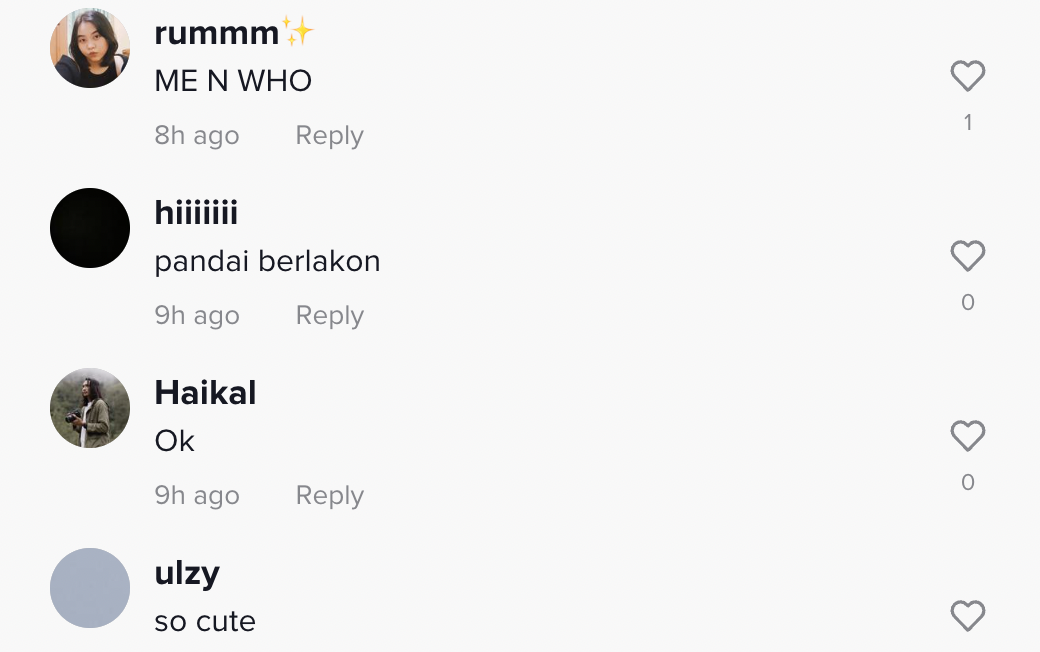1040x652 pixels.
Task: Open the Haikal username
Action: 205,393
